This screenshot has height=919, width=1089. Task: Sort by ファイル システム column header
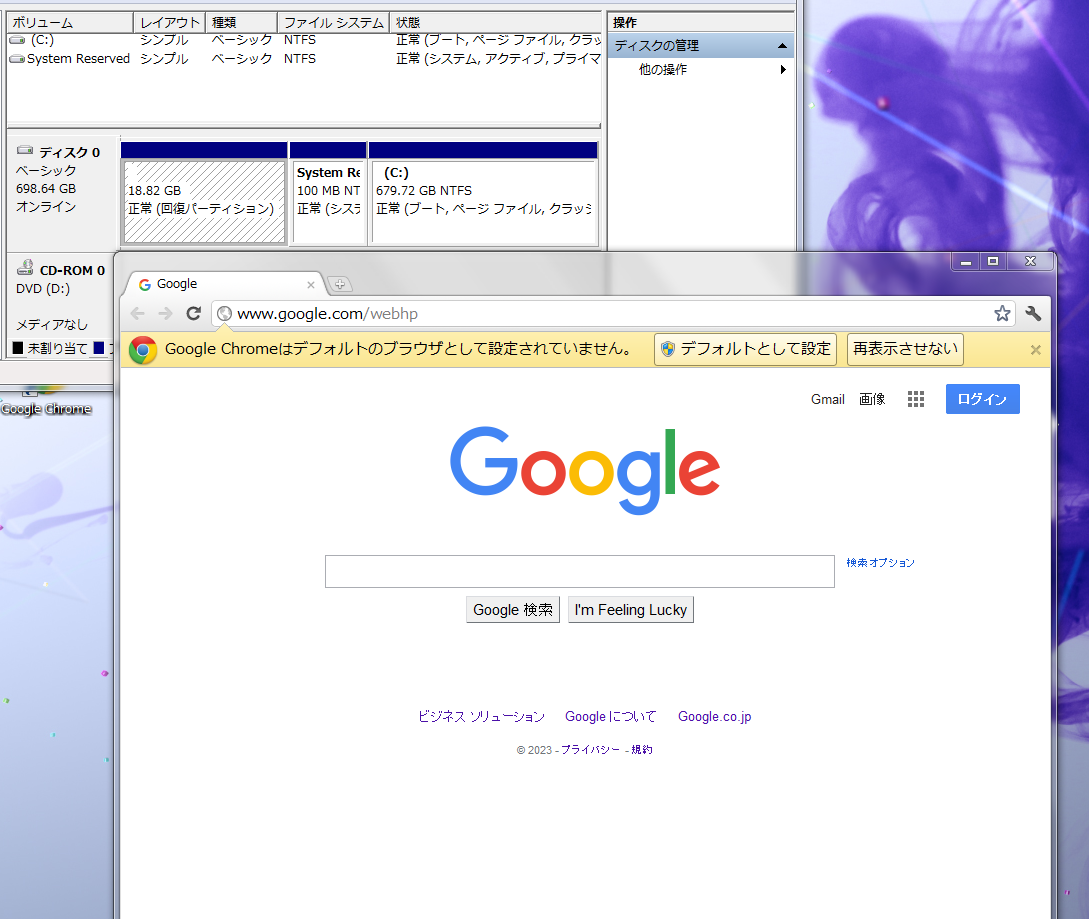334,23
